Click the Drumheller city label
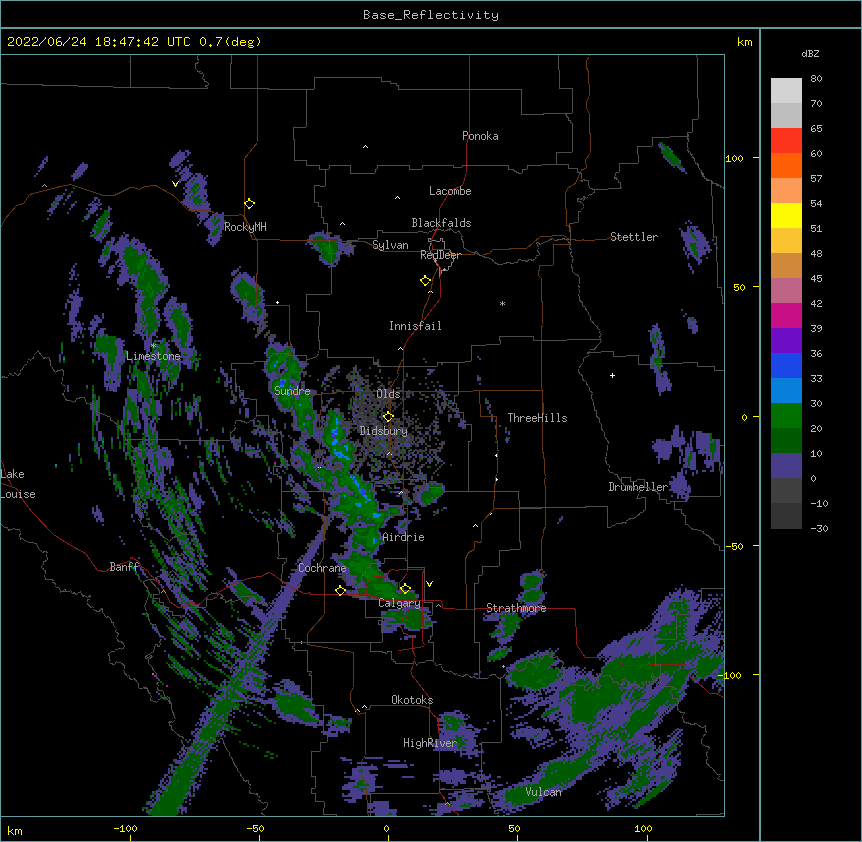This screenshot has width=862, height=842. point(638,487)
